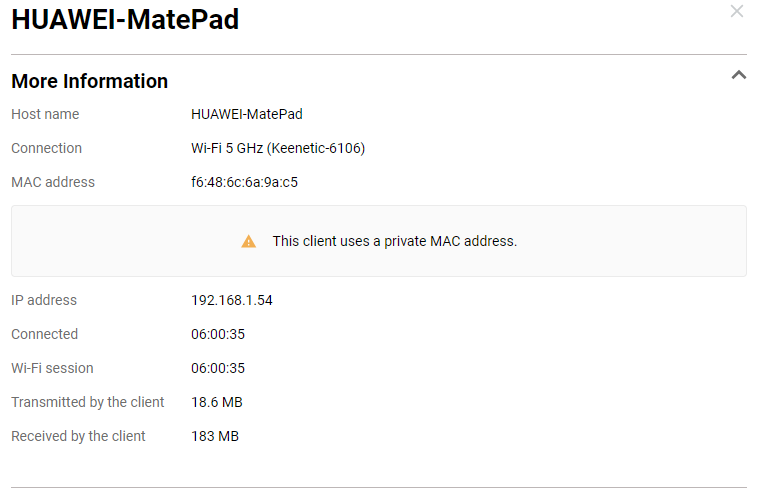The width and height of the screenshot is (758, 493).
Task: Select the IP address 192.168.1.54
Action: pyautogui.click(x=231, y=300)
